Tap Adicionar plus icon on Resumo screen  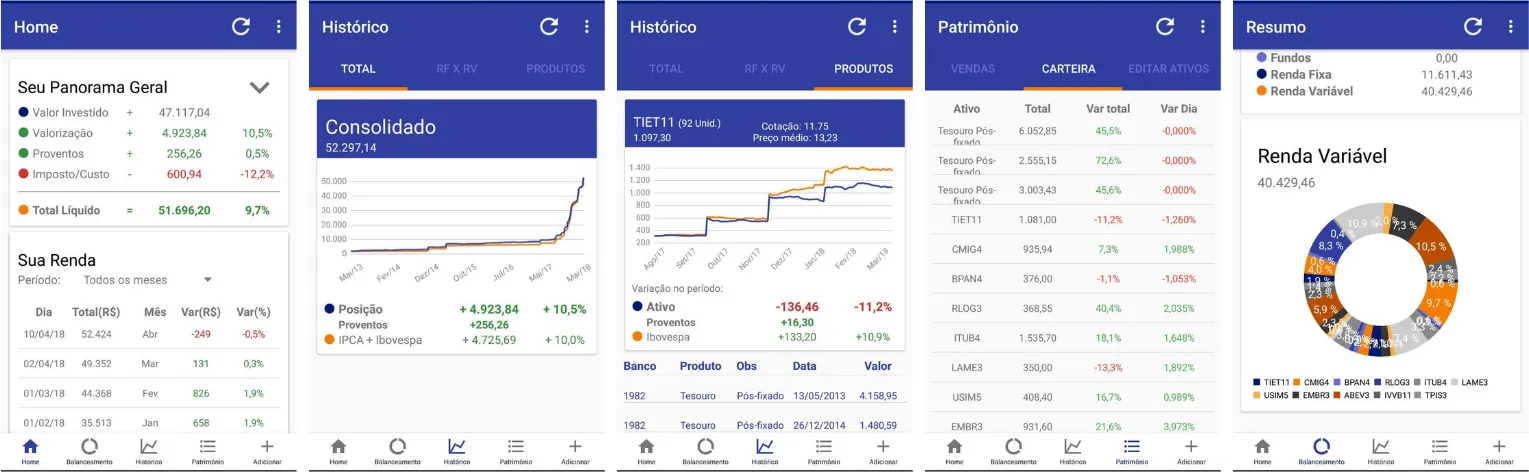[1498, 451]
